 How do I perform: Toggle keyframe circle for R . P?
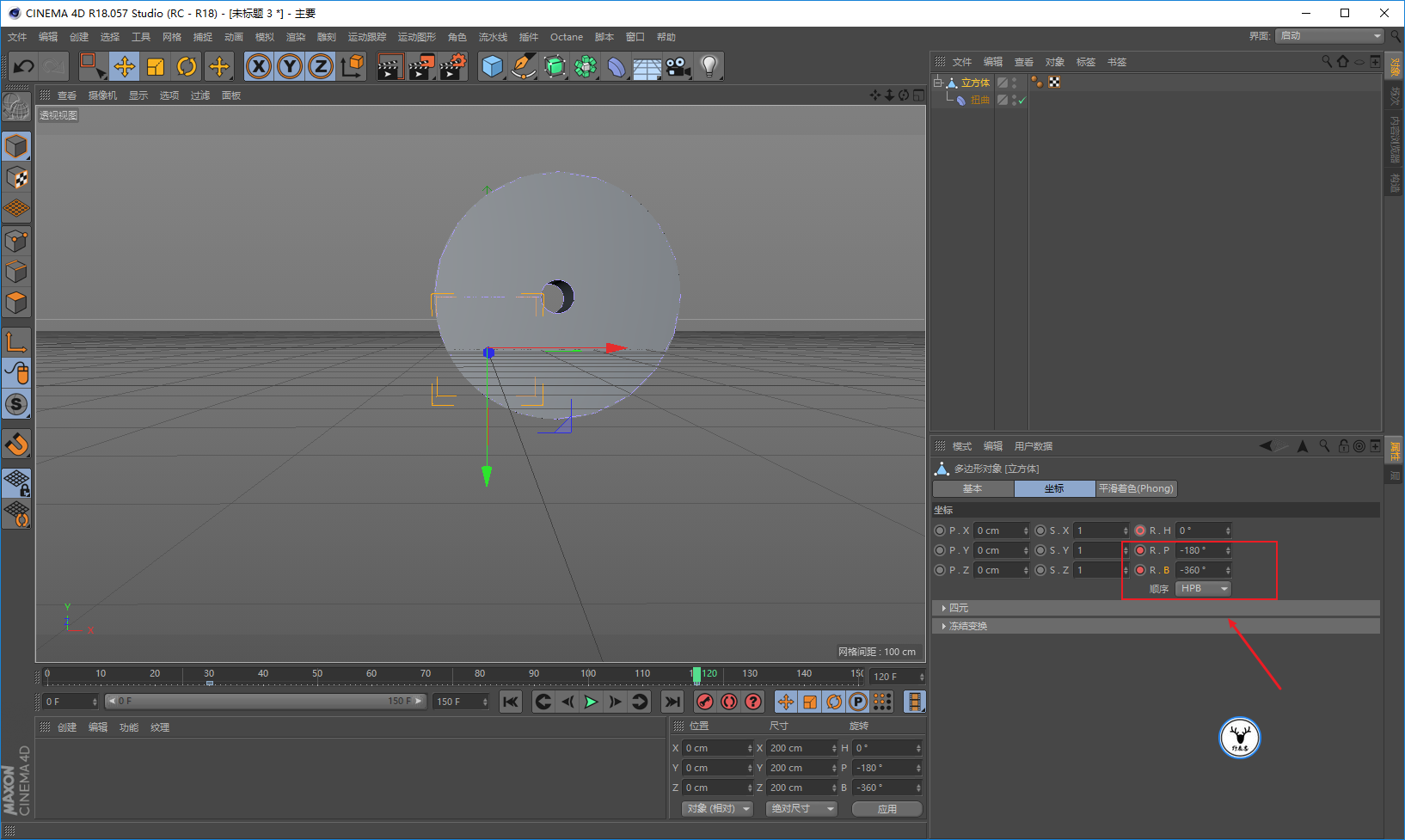click(x=1140, y=550)
